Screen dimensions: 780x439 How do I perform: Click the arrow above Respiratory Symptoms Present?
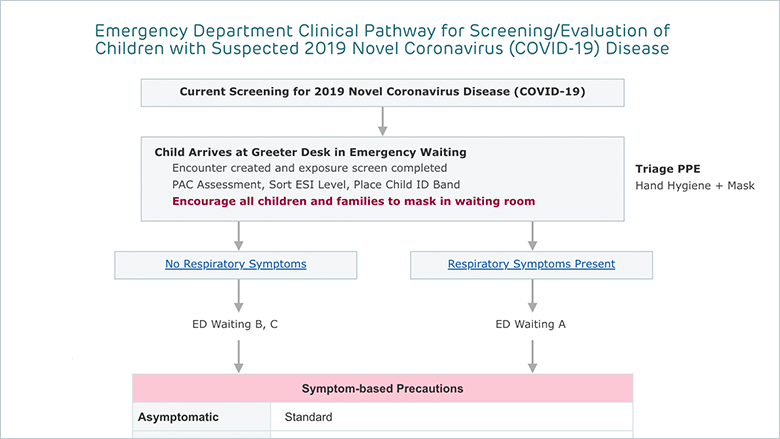pos(532,236)
